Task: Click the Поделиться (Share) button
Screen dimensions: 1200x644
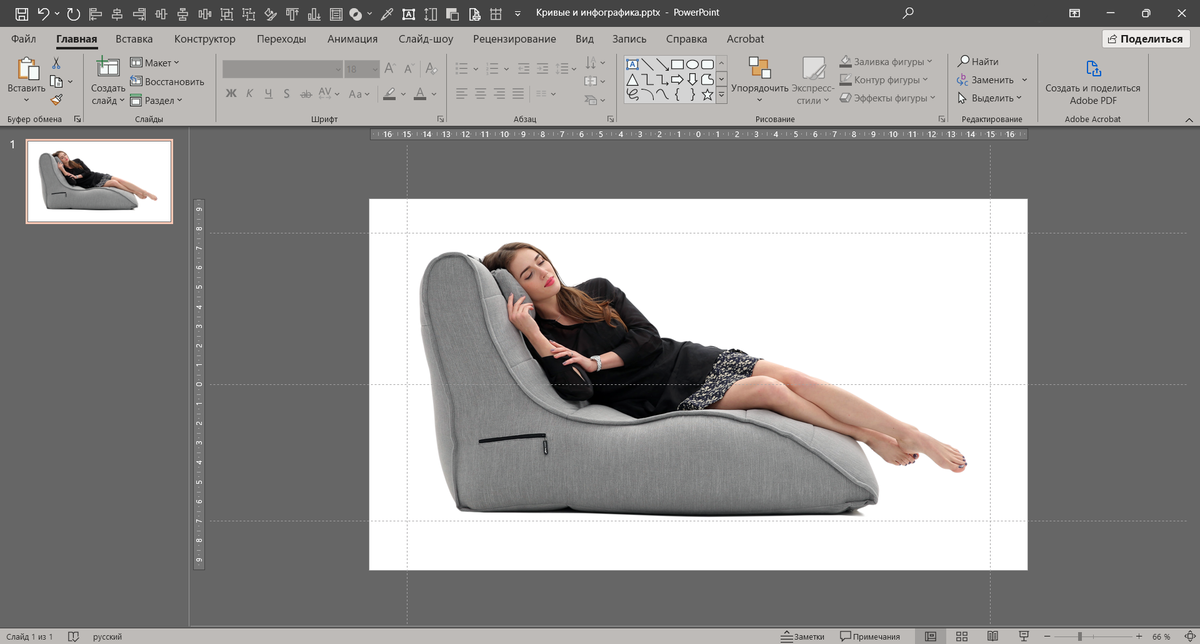Action: pyautogui.click(x=1144, y=38)
